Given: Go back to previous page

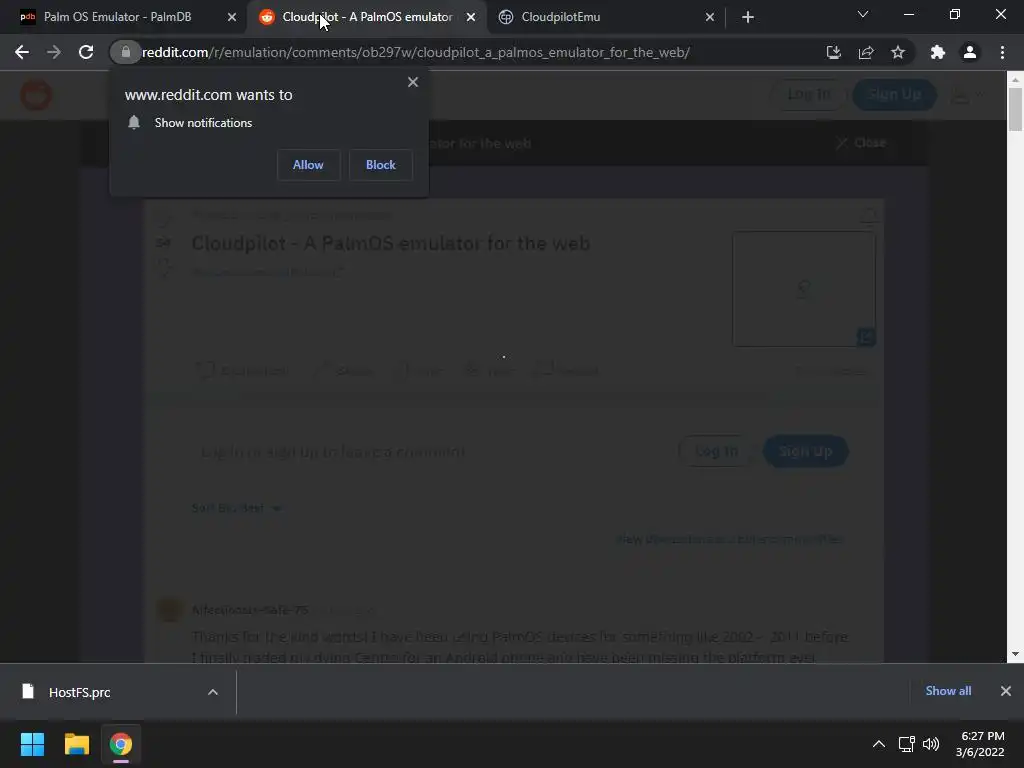Looking at the screenshot, I should (x=22, y=52).
